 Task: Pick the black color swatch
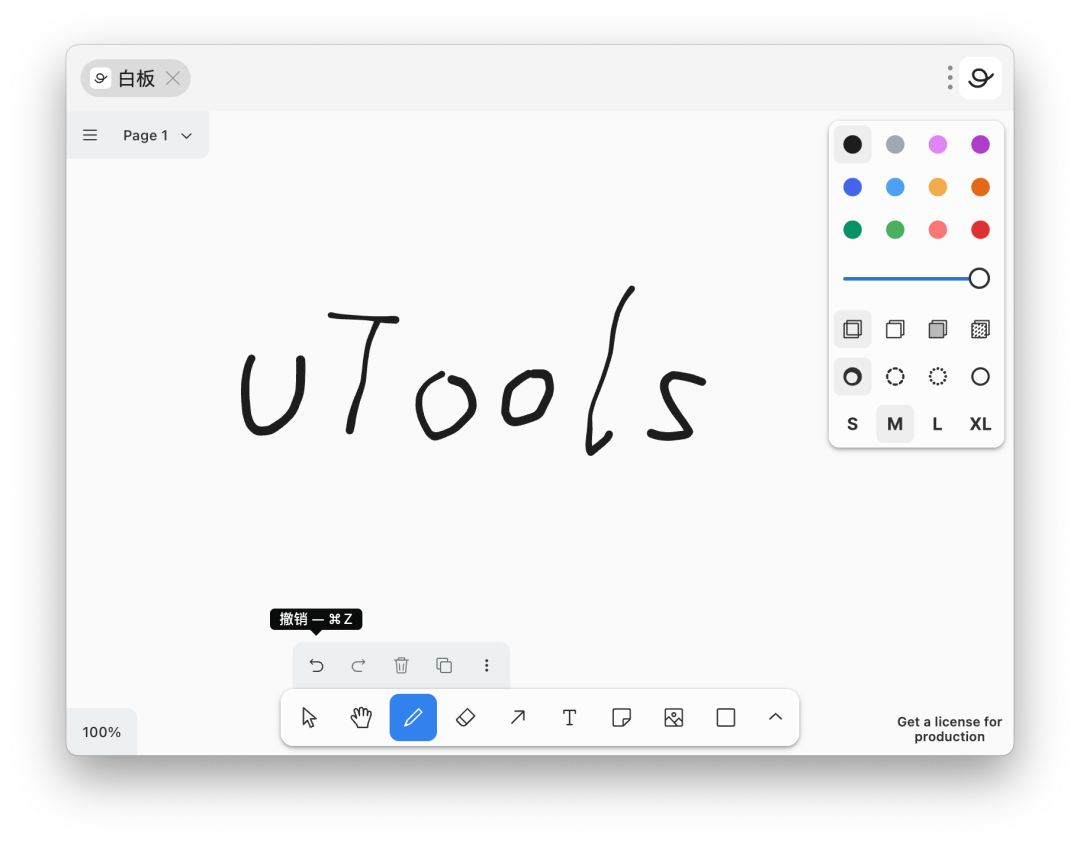point(853,145)
